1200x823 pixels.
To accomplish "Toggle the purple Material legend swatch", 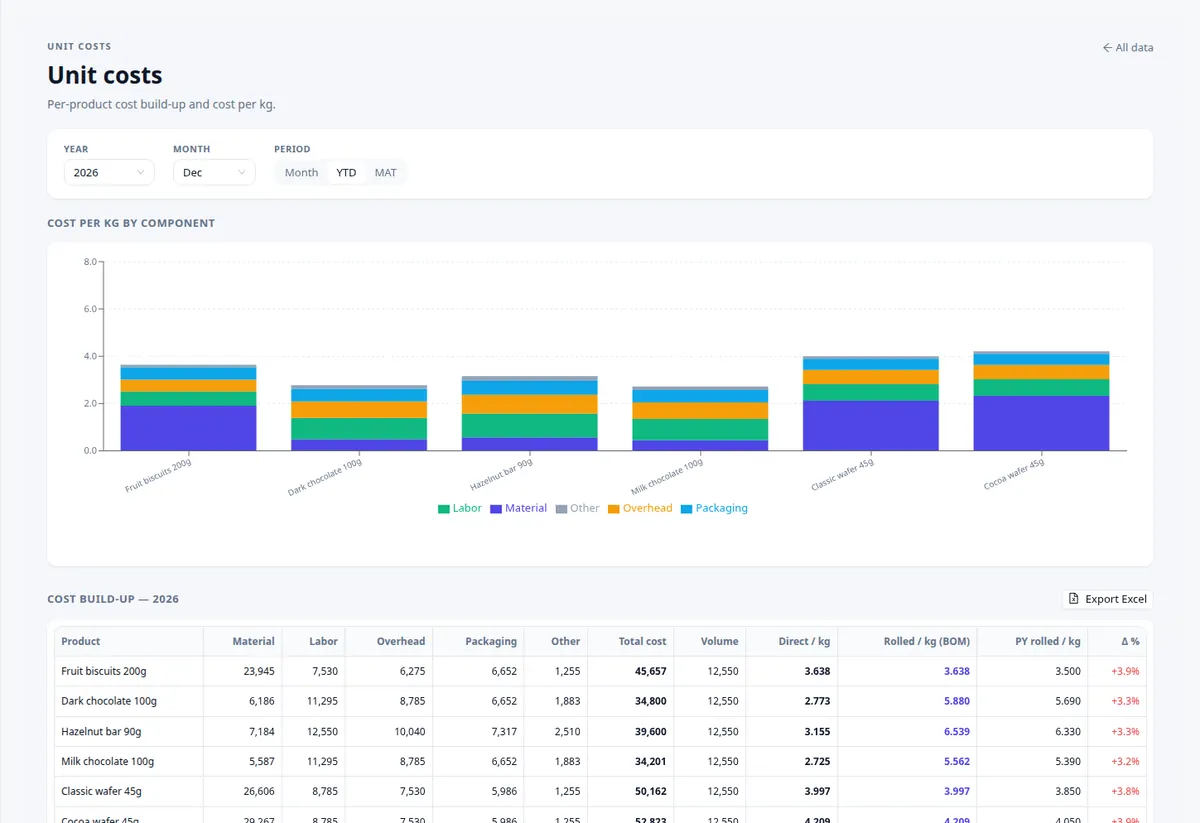I will 496,509.
